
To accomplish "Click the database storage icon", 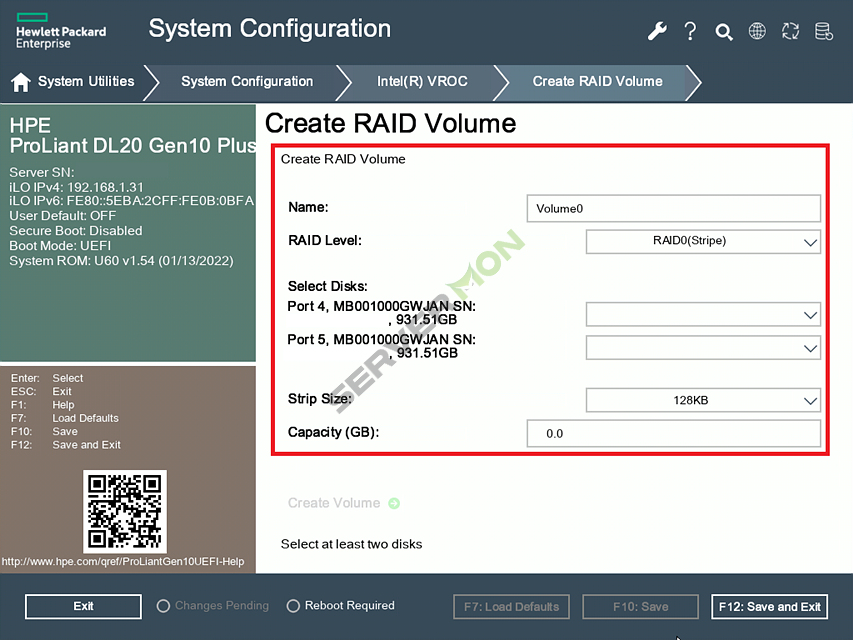I will tap(824, 31).
